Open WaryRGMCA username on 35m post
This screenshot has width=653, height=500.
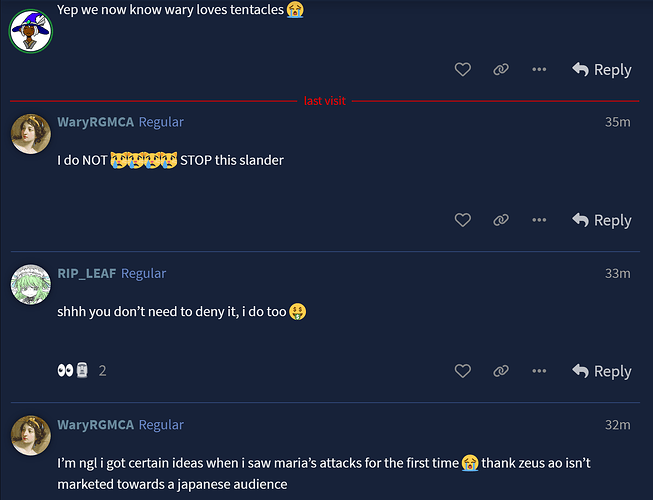click(x=95, y=122)
